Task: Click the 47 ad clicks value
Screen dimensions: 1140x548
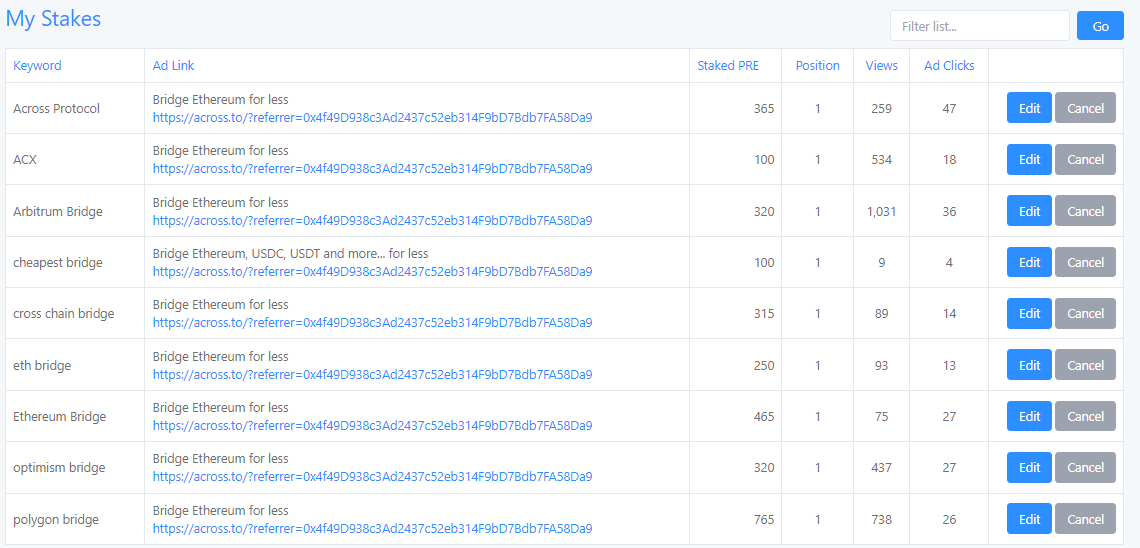Action: (950, 108)
